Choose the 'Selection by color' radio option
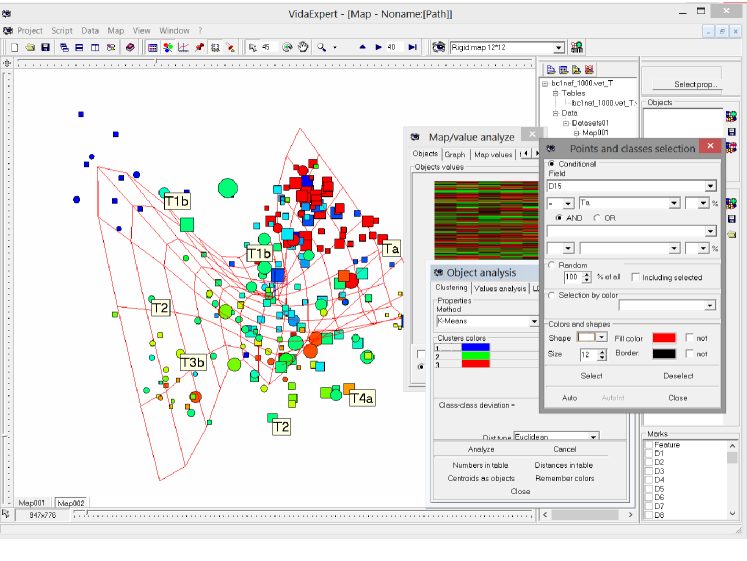Image resolution: width=747 pixels, height=561 pixels. [x=553, y=293]
